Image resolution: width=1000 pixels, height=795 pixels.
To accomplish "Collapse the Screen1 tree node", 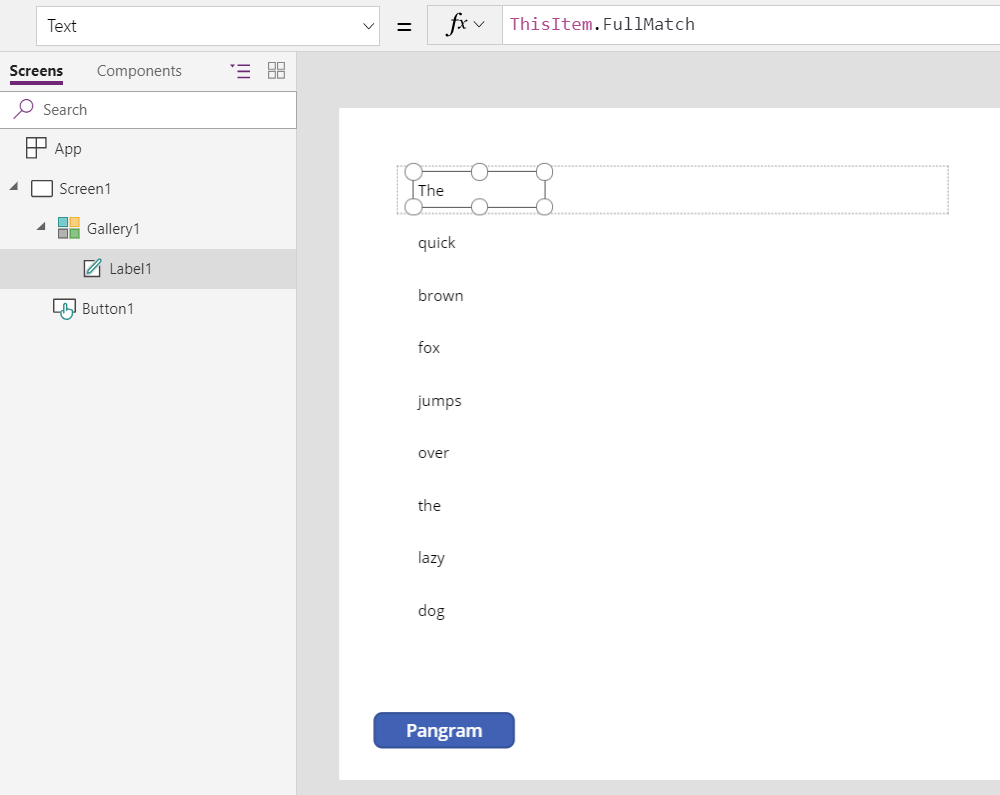I will [x=14, y=187].
